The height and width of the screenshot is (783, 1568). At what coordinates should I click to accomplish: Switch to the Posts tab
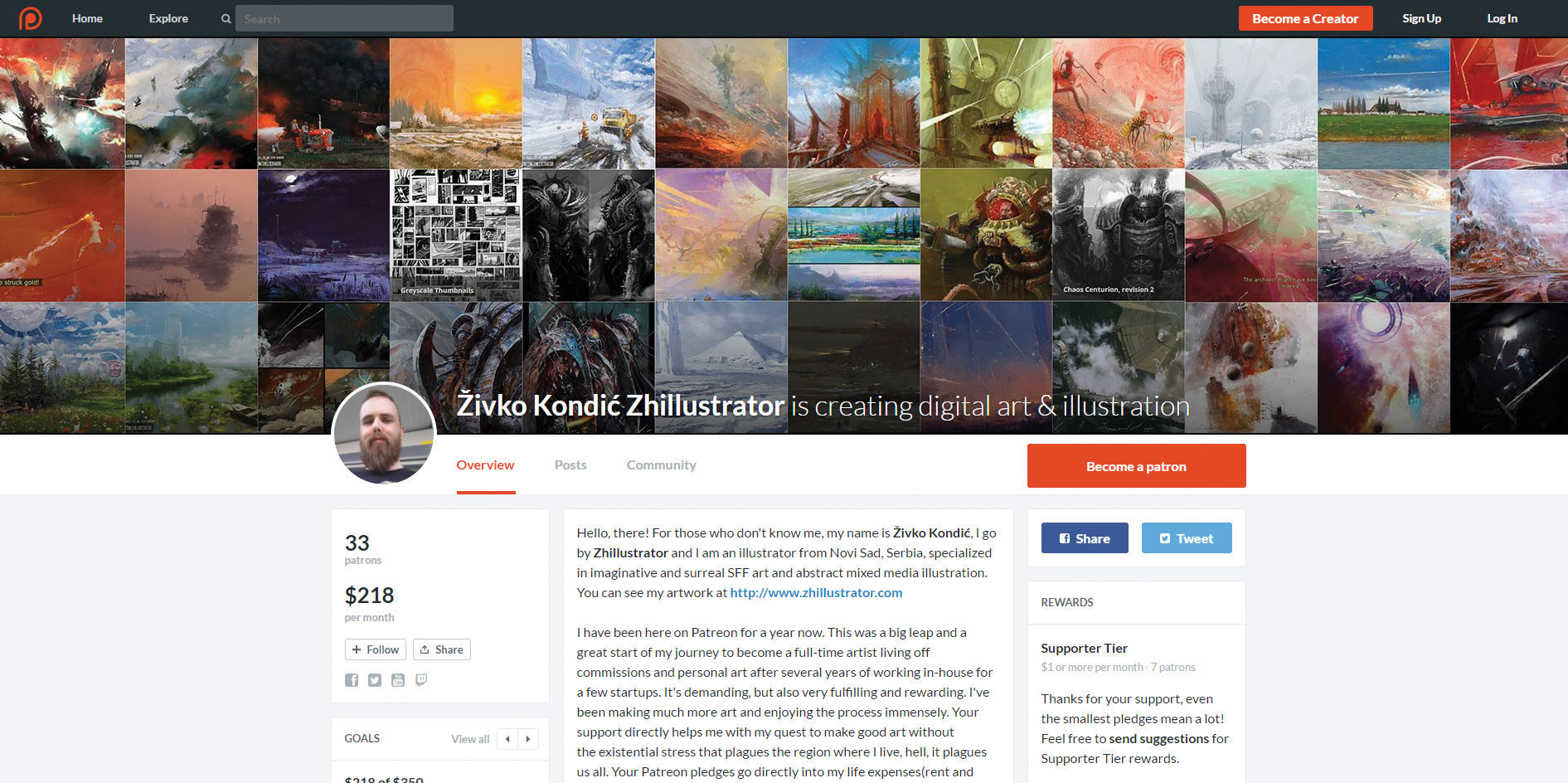pos(570,465)
